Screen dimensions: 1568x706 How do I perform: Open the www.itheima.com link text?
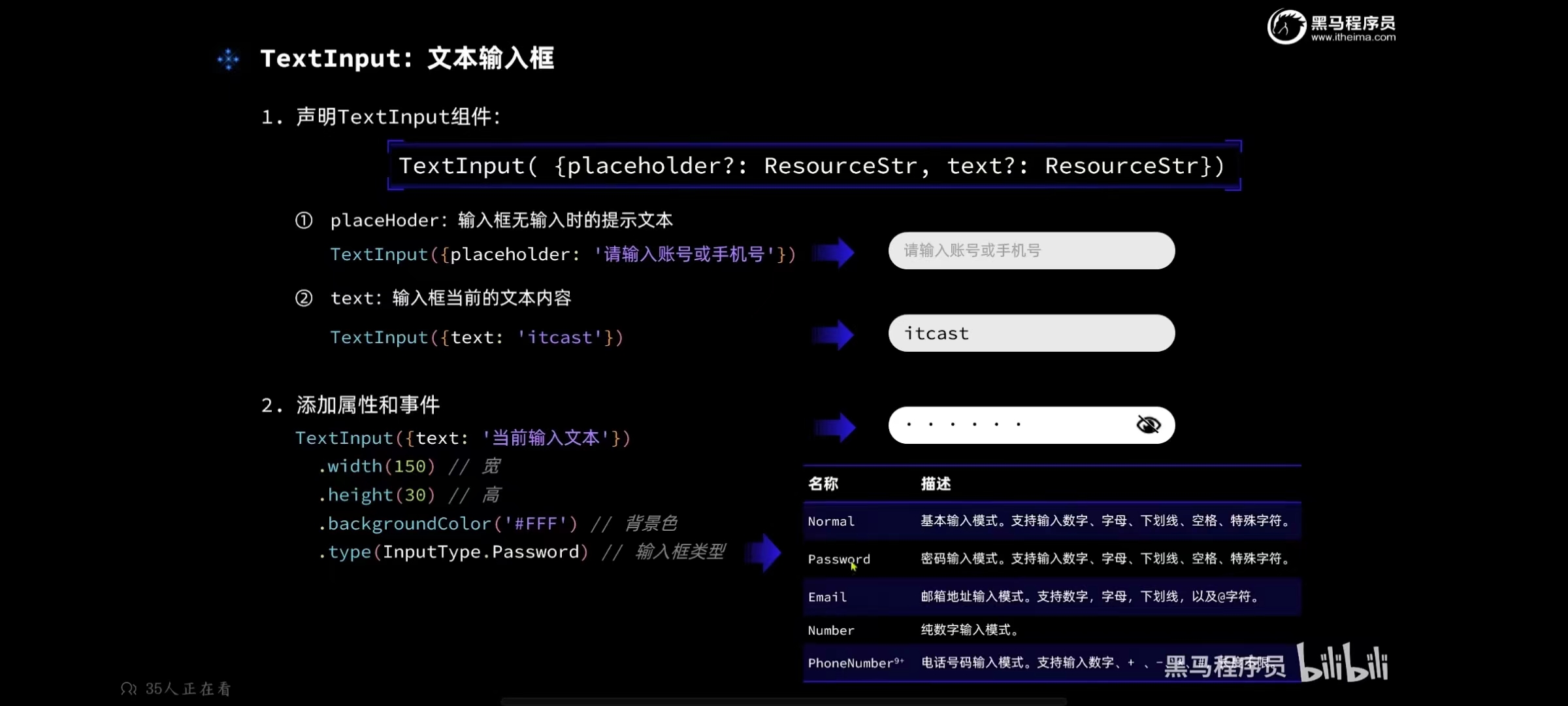[x=1353, y=37]
